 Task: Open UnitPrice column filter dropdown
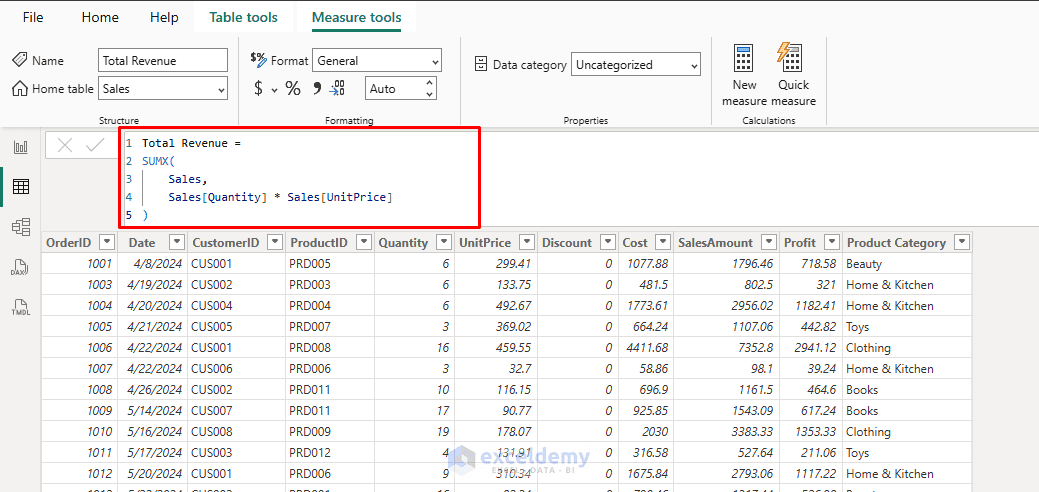click(x=527, y=242)
